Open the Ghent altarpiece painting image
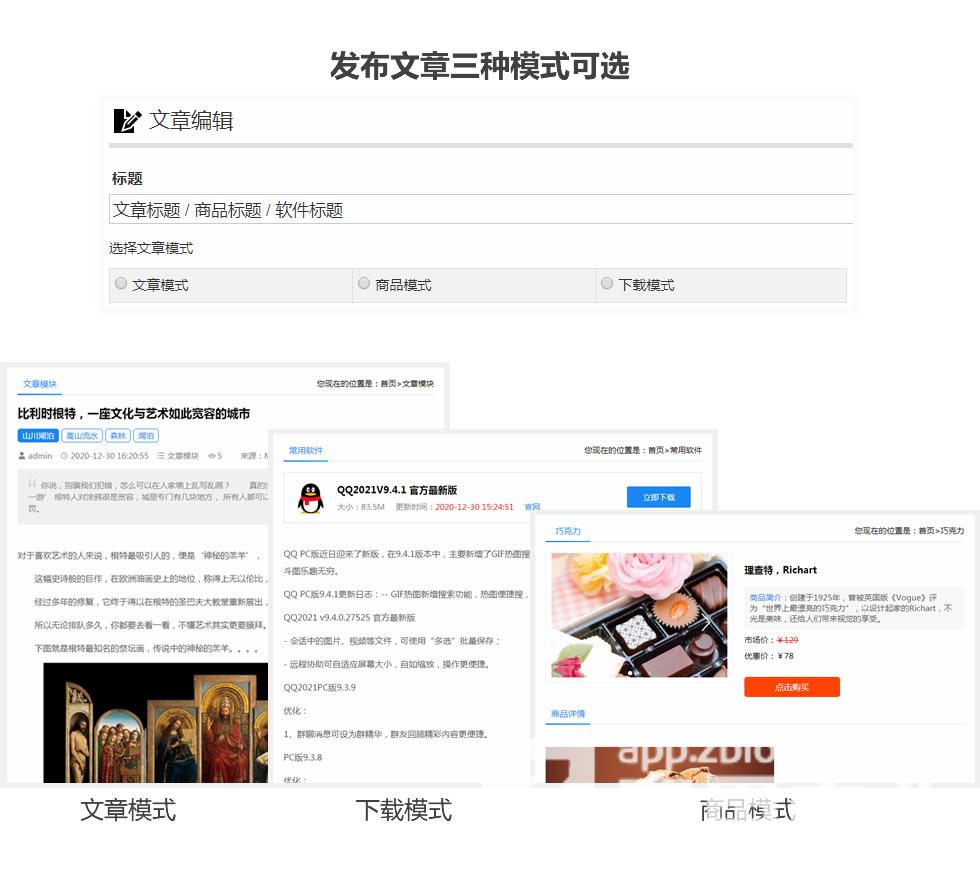The height and width of the screenshot is (895, 980). [156, 722]
